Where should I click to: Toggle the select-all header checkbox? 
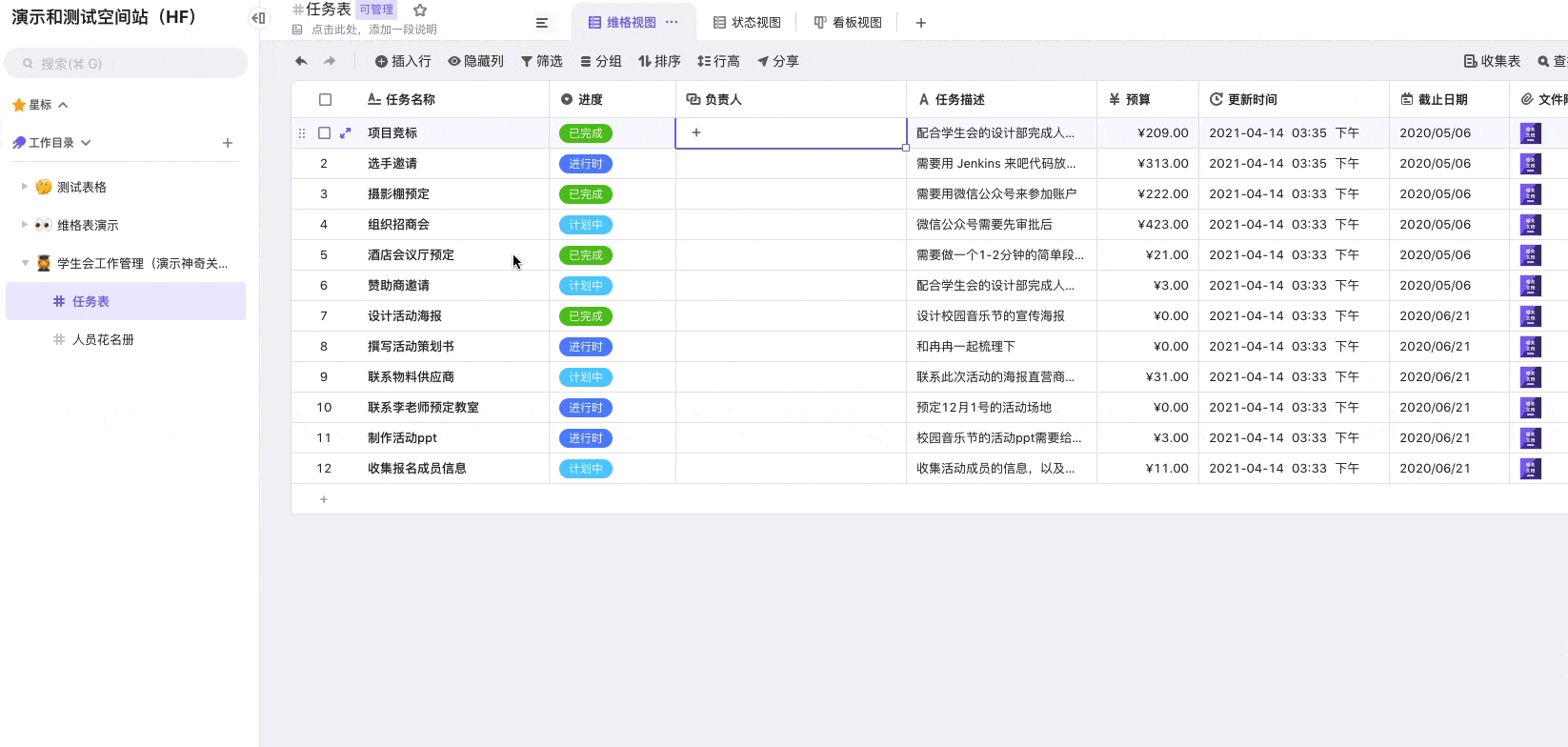[x=325, y=99]
